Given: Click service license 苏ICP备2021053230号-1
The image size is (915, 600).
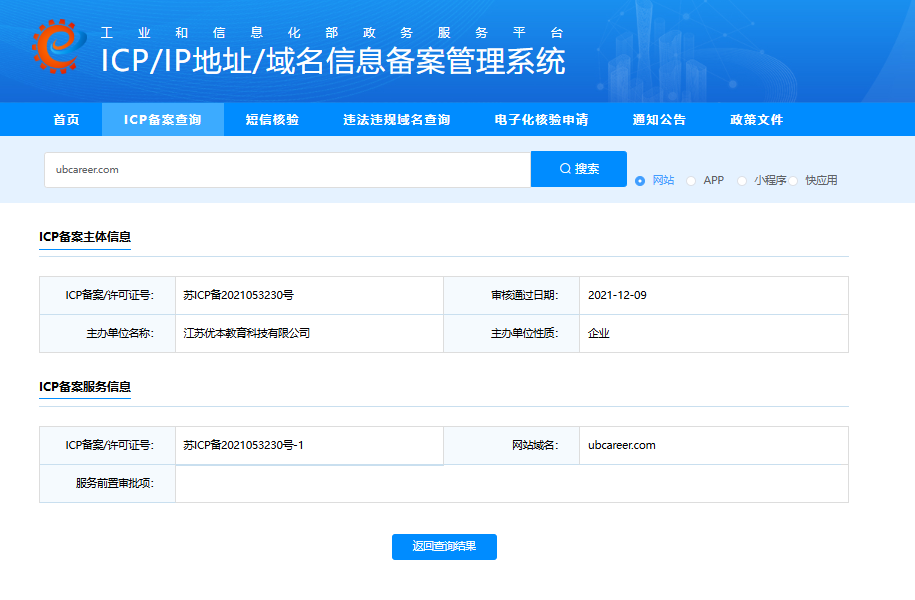Looking at the screenshot, I should pos(243,445).
